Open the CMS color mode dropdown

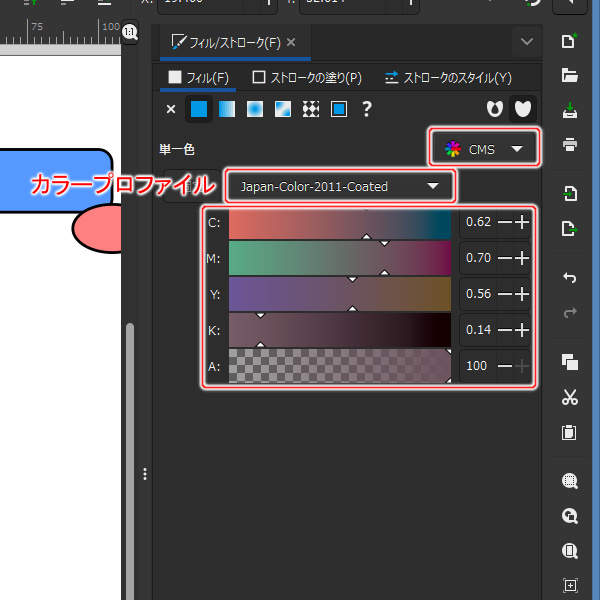pyautogui.click(x=484, y=149)
